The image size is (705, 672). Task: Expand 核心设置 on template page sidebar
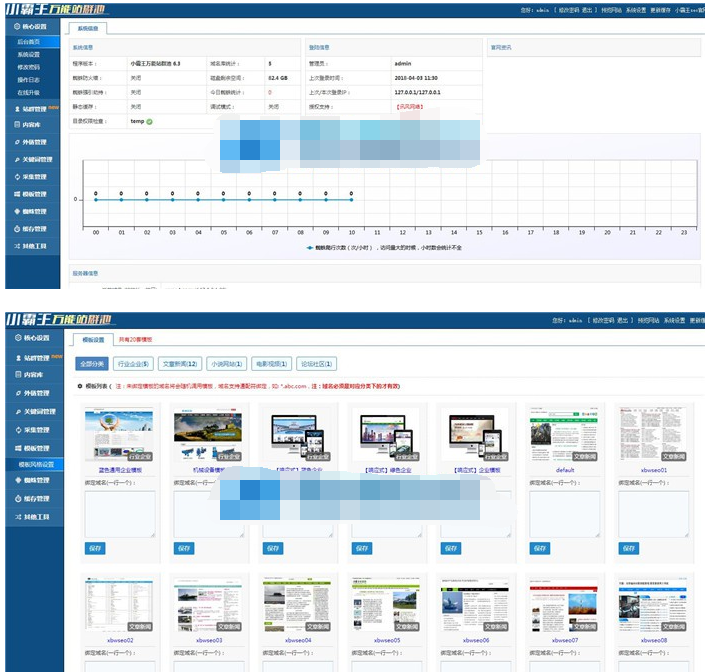(x=35, y=338)
